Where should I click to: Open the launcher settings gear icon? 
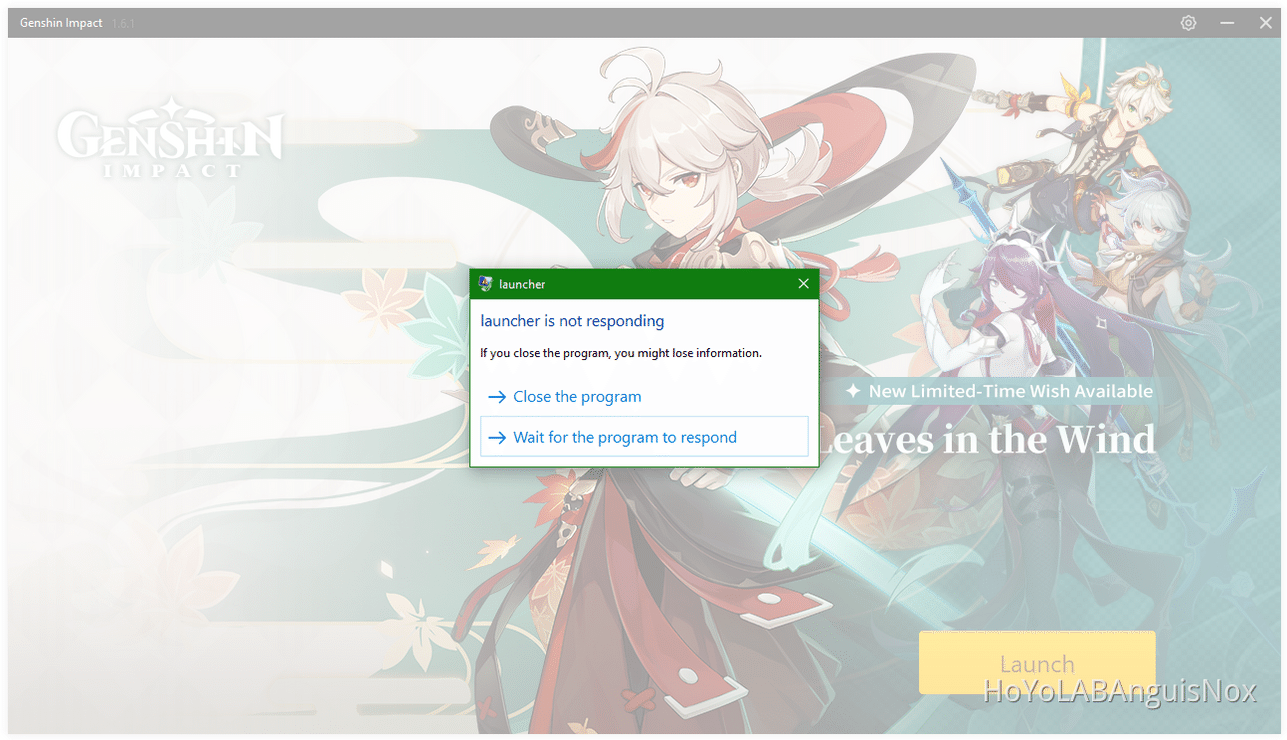pos(1188,22)
